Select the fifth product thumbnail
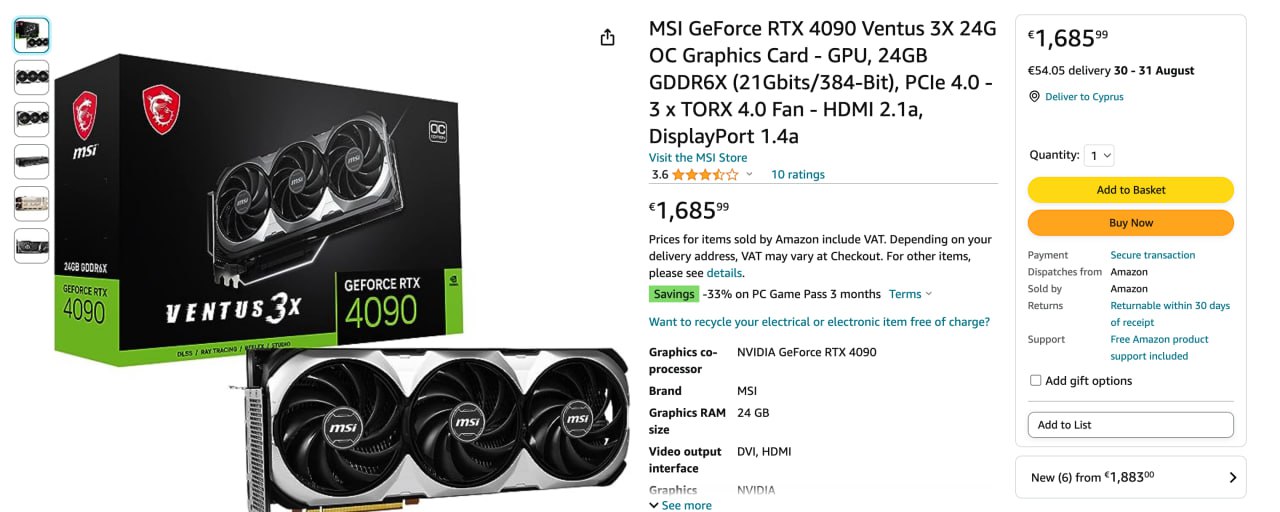The width and height of the screenshot is (1280, 512). (31, 203)
